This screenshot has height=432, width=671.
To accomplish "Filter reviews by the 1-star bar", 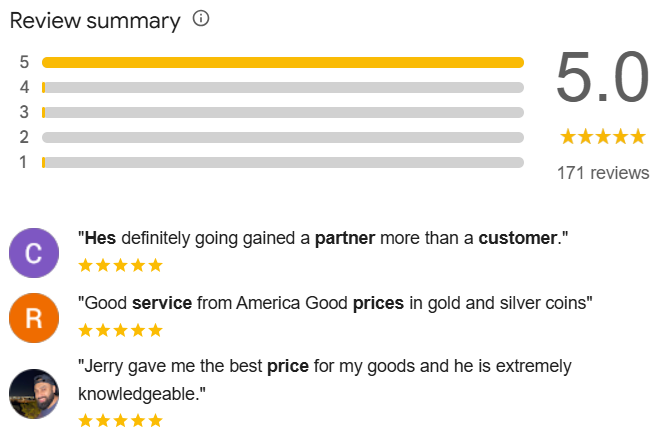I will (x=283, y=162).
